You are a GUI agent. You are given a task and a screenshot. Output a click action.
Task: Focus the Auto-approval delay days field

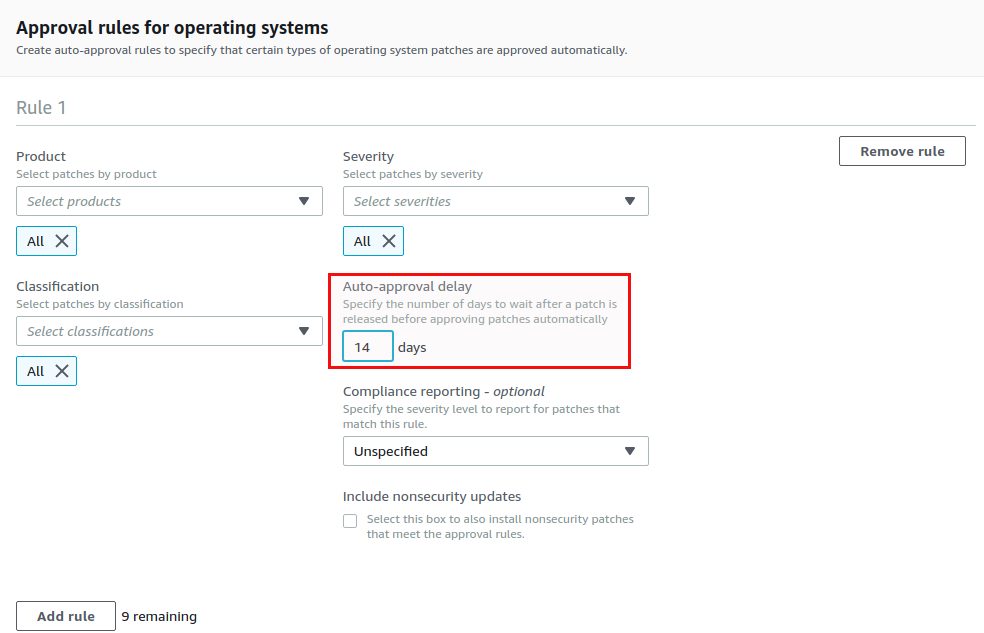point(368,347)
